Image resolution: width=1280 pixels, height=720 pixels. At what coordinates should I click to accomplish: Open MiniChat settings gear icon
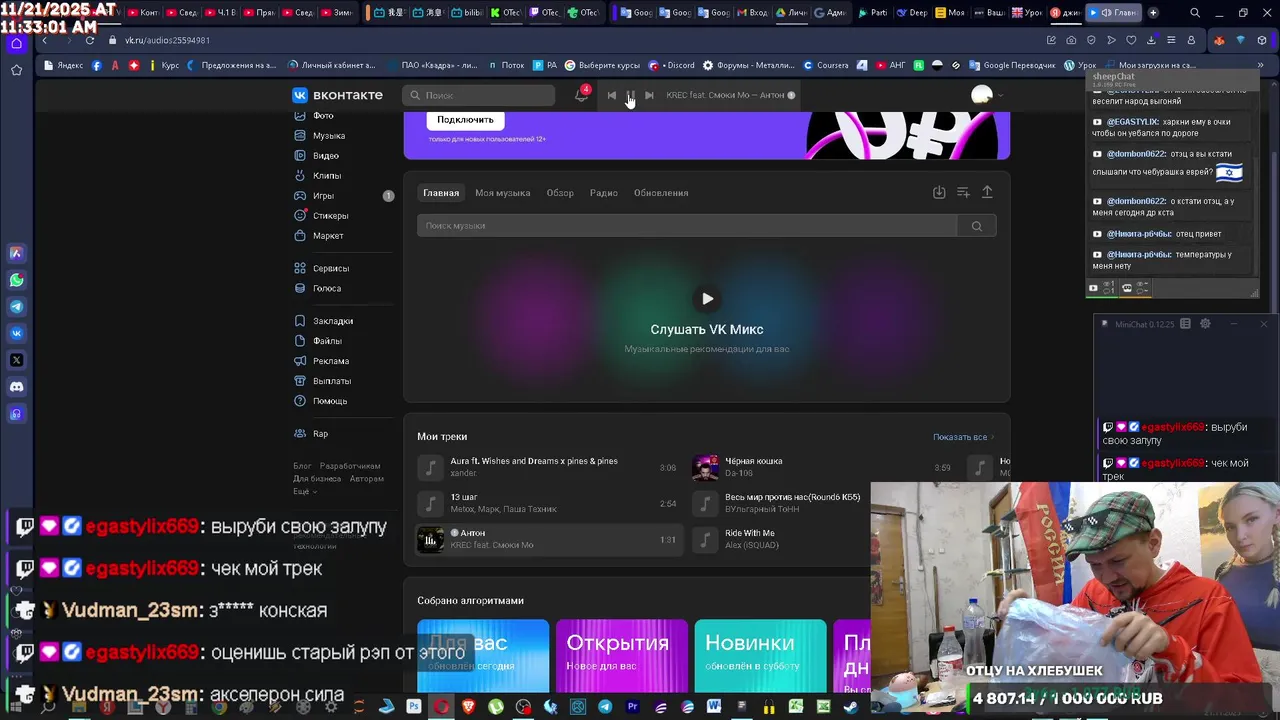pos(1205,324)
